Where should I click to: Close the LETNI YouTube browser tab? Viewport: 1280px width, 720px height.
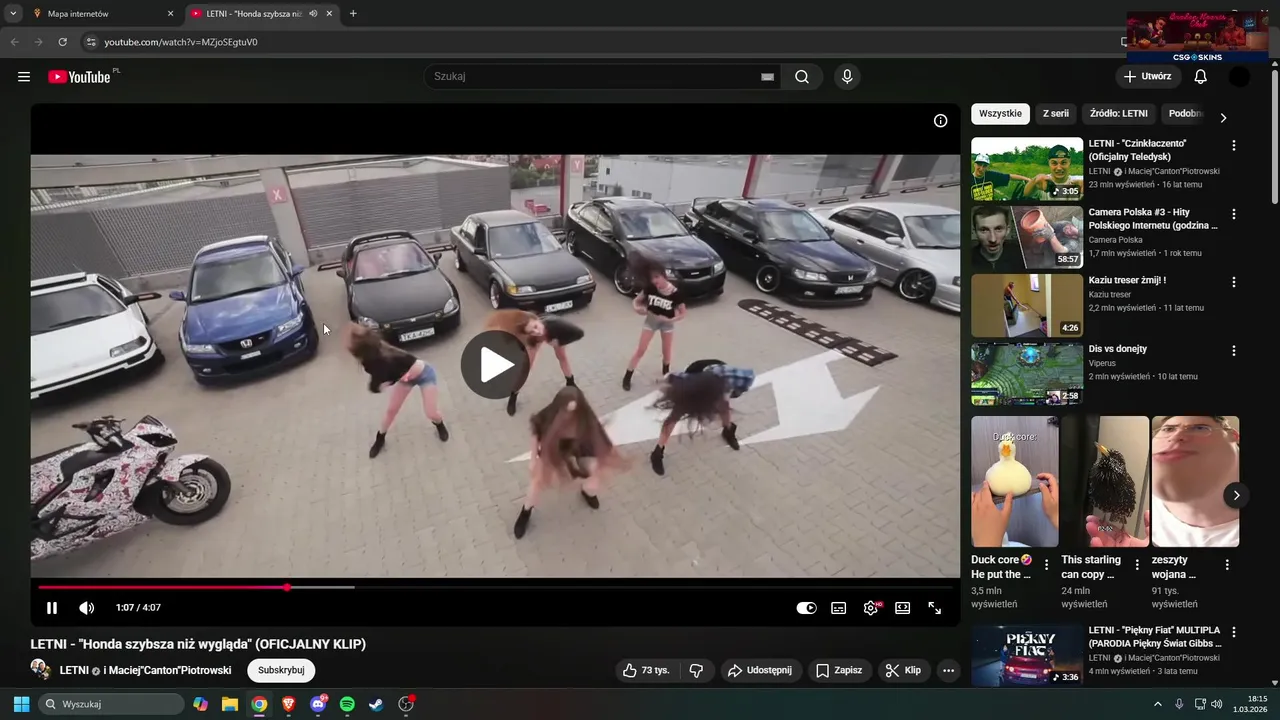329,14
